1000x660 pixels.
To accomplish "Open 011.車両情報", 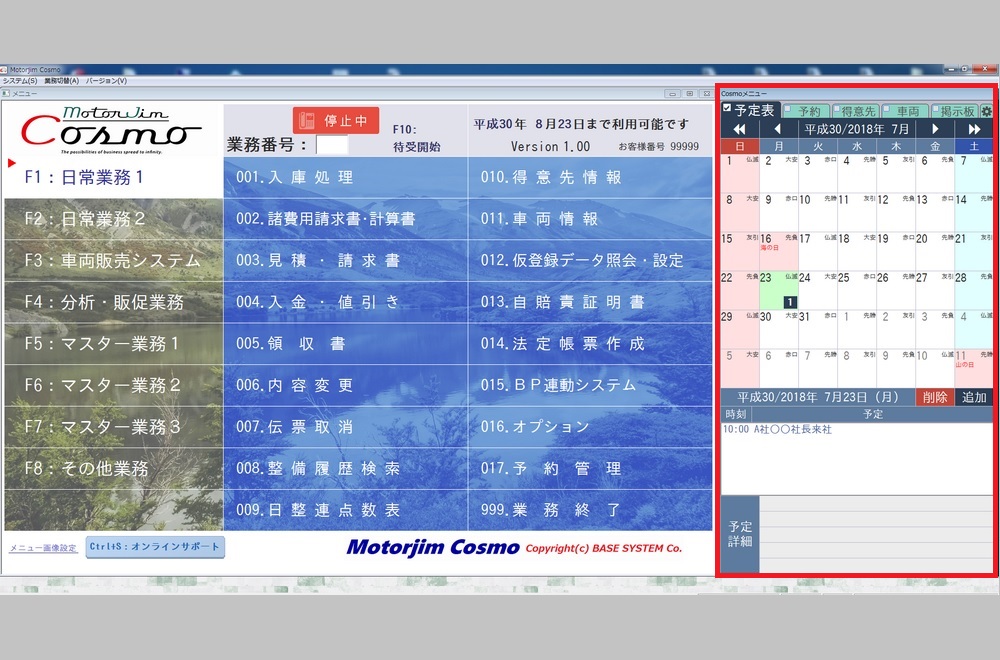I will click(x=591, y=219).
